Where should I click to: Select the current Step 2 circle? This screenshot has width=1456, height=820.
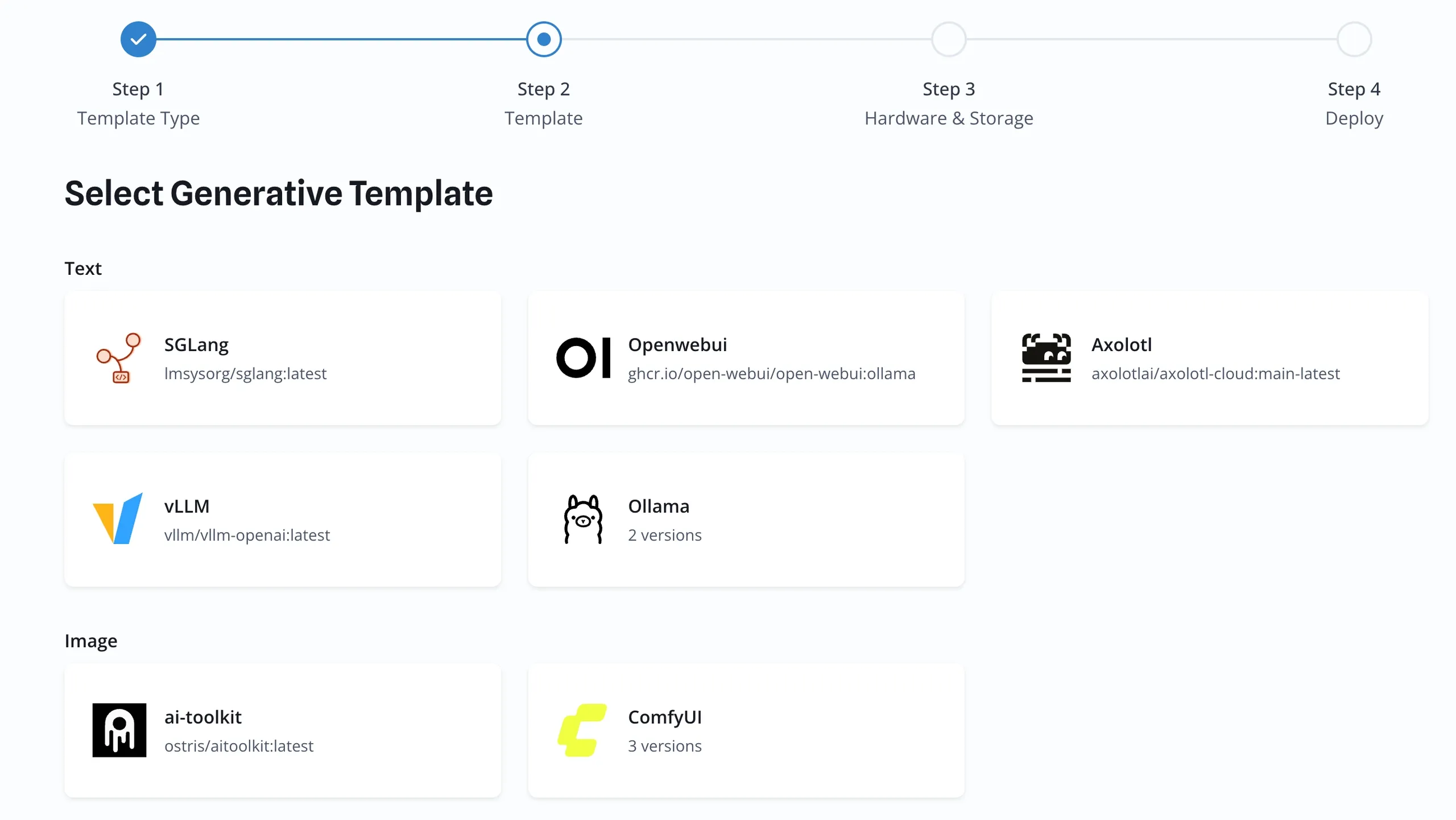544,39
